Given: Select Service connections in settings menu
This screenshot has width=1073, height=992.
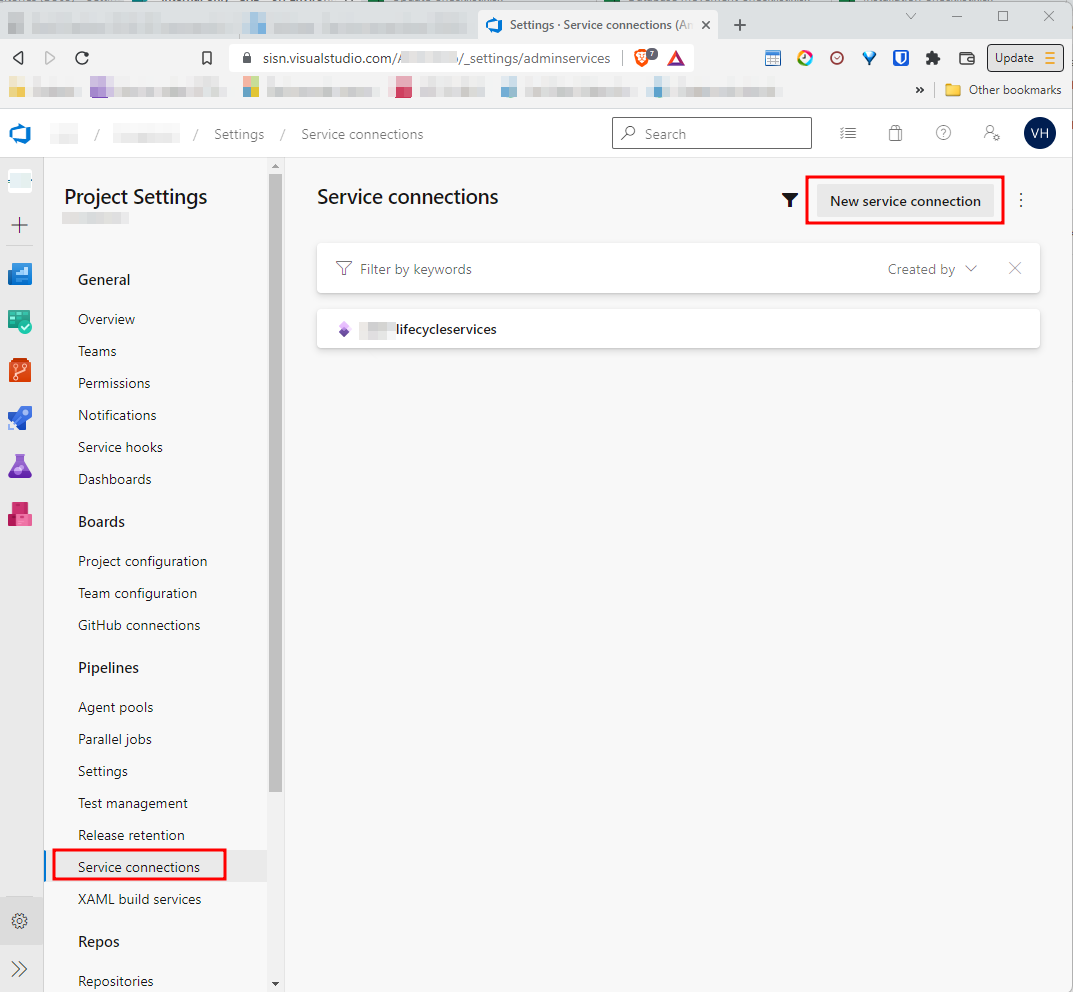Looking at the screenshot, I should [139, 867].
